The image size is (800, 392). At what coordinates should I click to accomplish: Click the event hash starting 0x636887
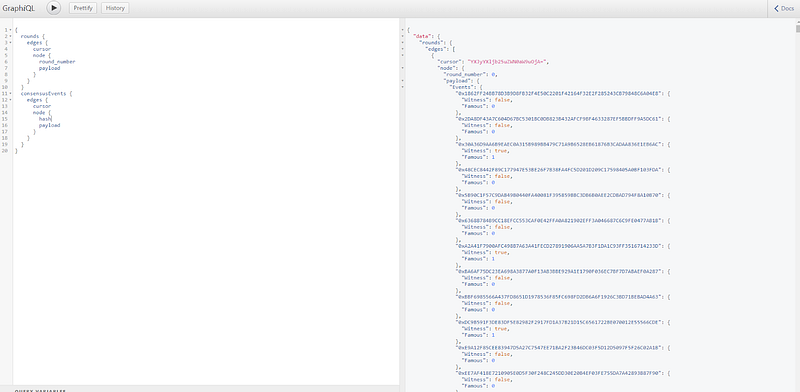tap(560, 220)
